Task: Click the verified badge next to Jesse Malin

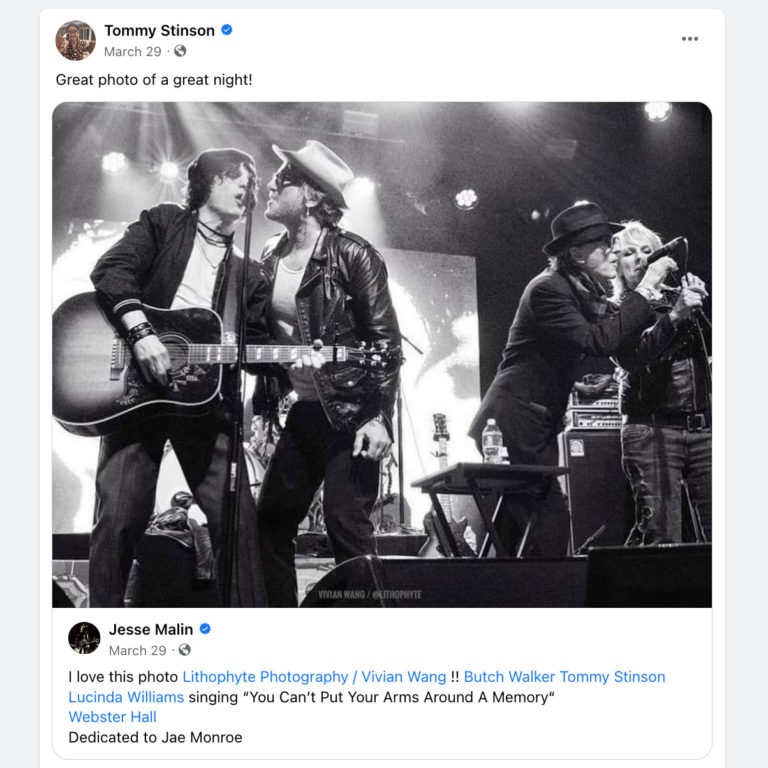Action: coord(205,629)
